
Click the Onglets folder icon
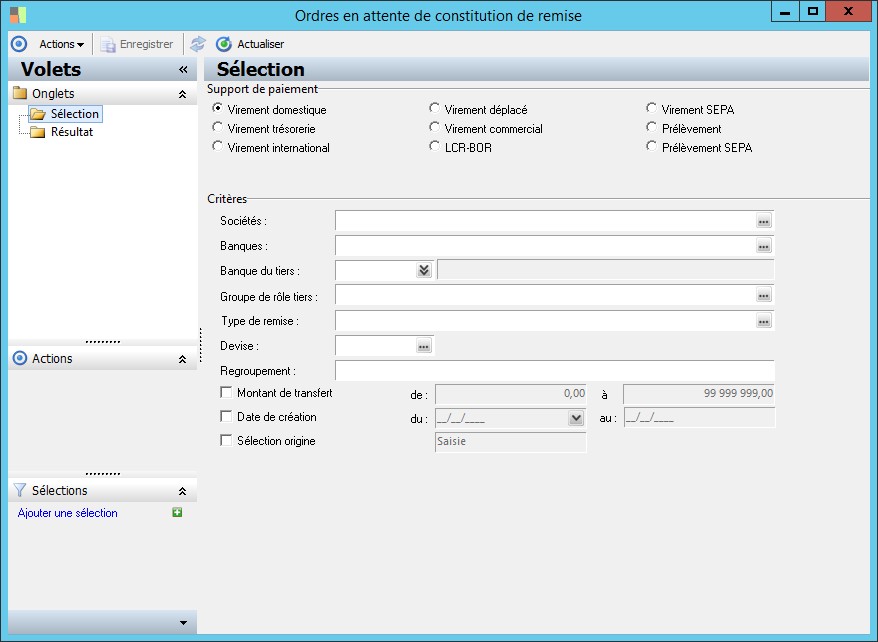[20, 93]
